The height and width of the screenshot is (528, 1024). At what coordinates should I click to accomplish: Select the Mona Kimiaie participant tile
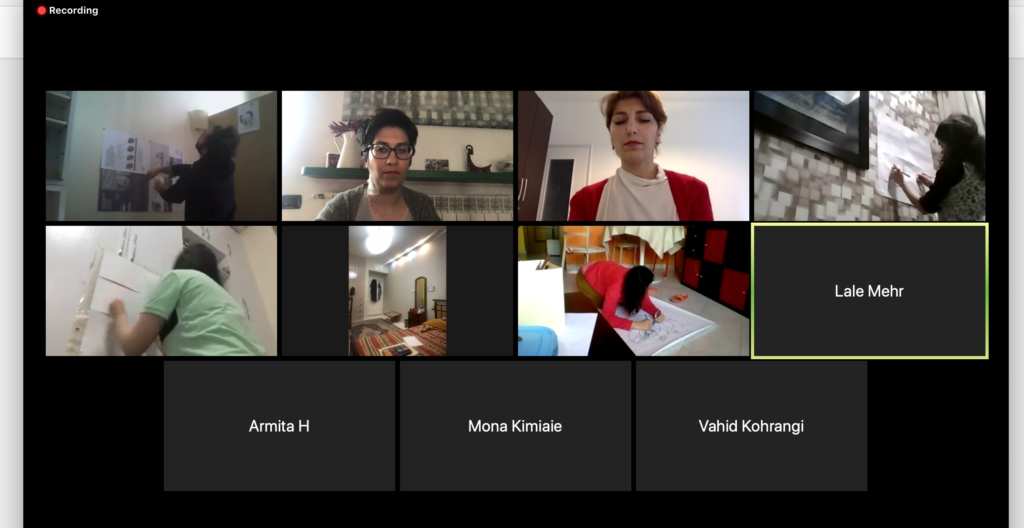(515, 426)
